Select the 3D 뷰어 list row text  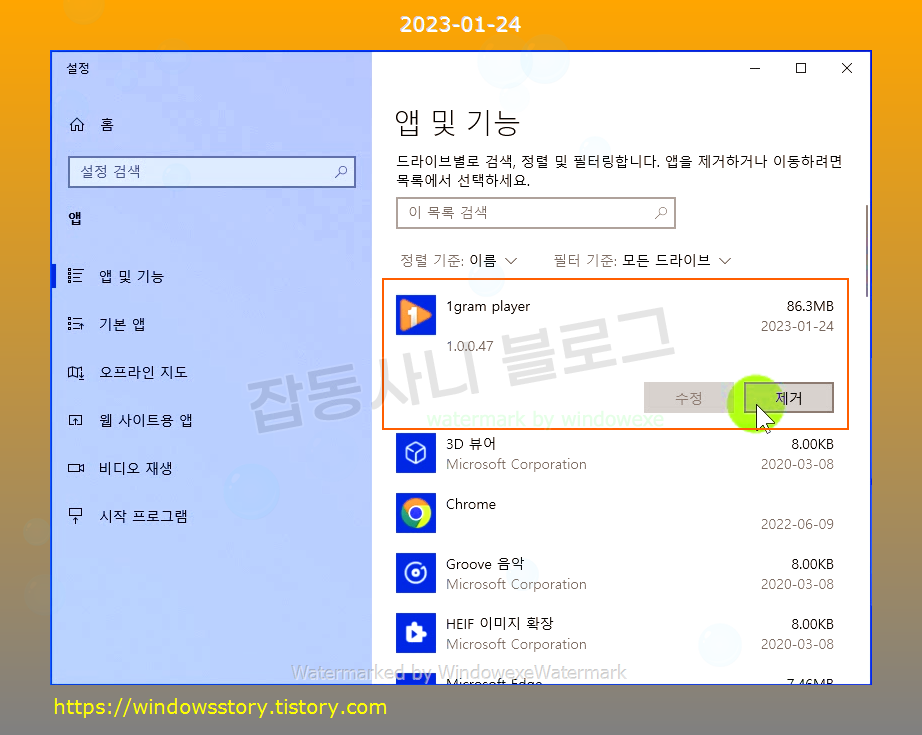[x=471, y=444]
